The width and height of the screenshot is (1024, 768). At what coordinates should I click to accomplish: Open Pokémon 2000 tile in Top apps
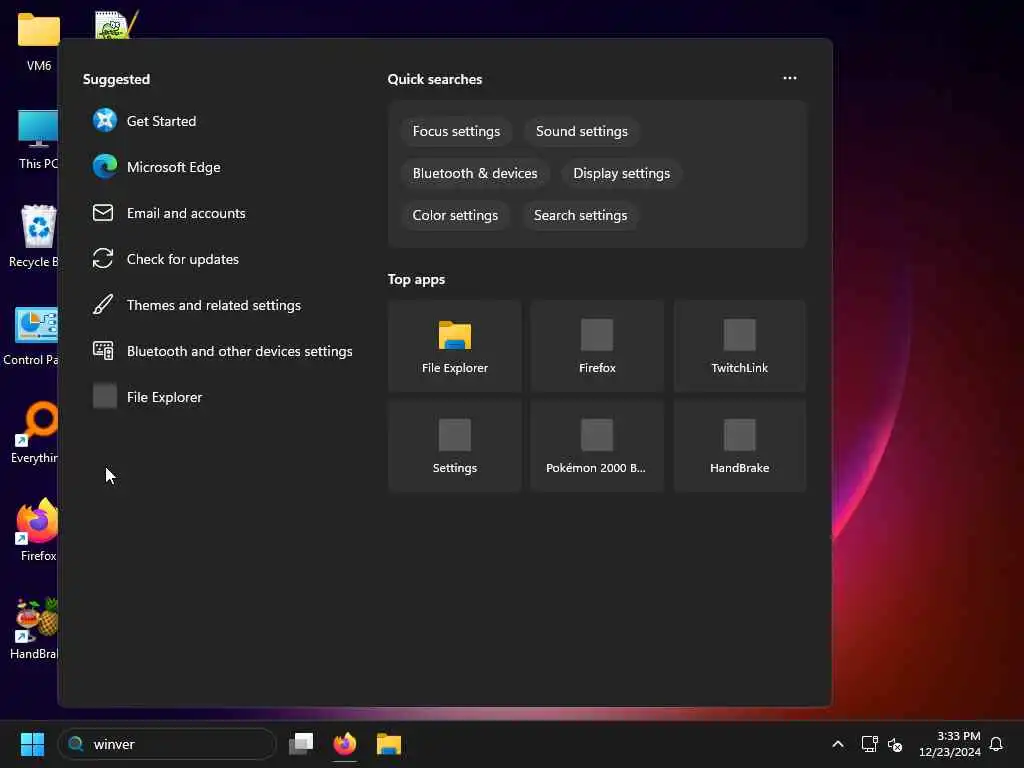[597, 446]
